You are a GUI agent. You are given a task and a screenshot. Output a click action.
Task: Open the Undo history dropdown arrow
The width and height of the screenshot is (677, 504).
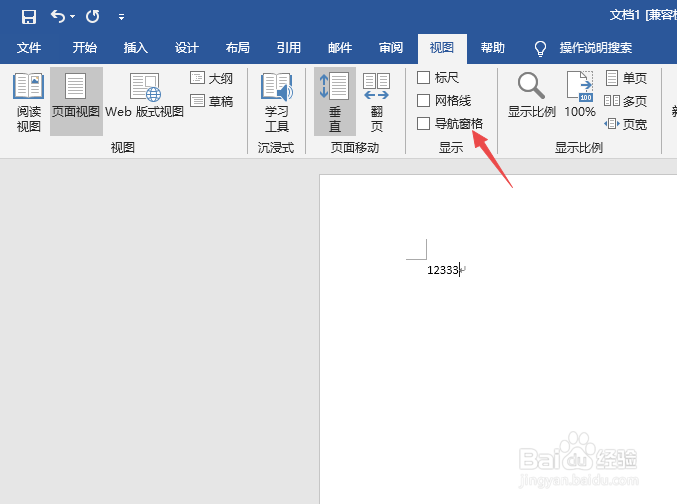pos(73,17)
